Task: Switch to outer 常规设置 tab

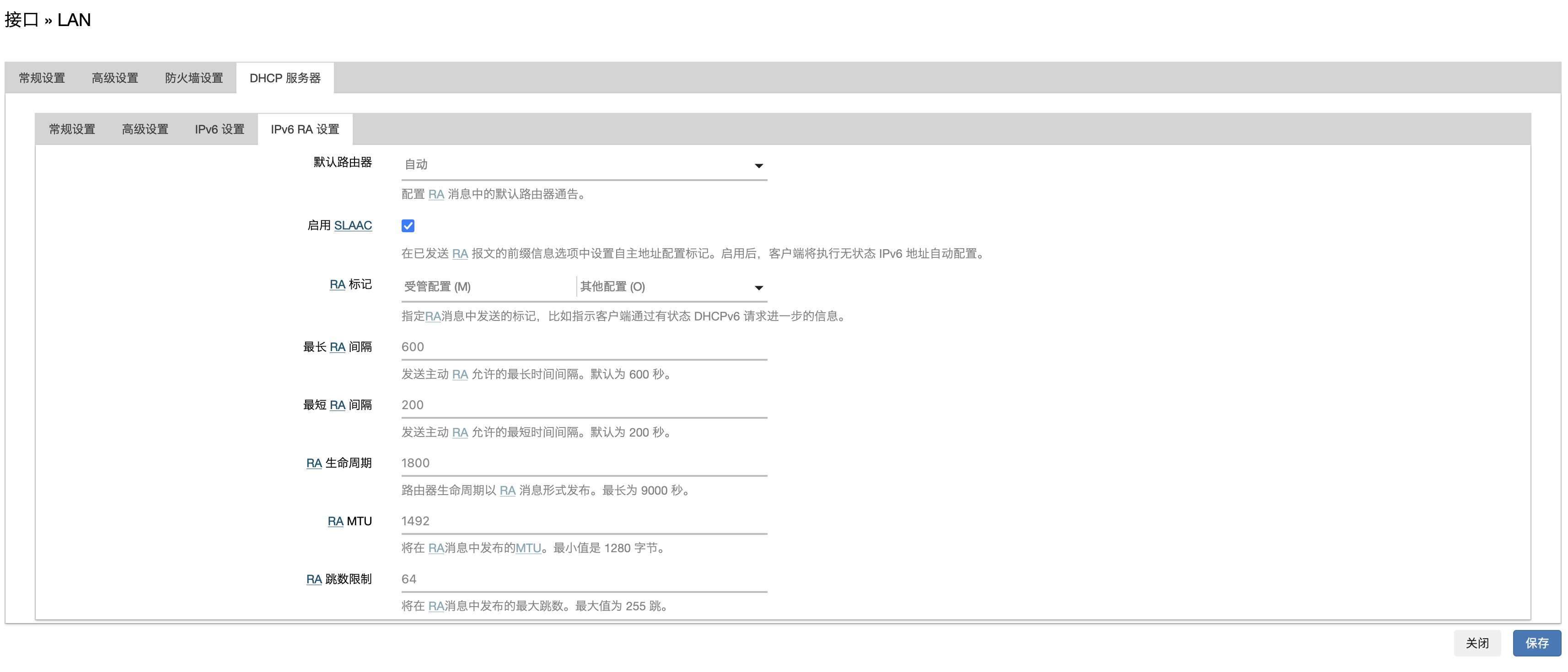Action: pos(41,78)
